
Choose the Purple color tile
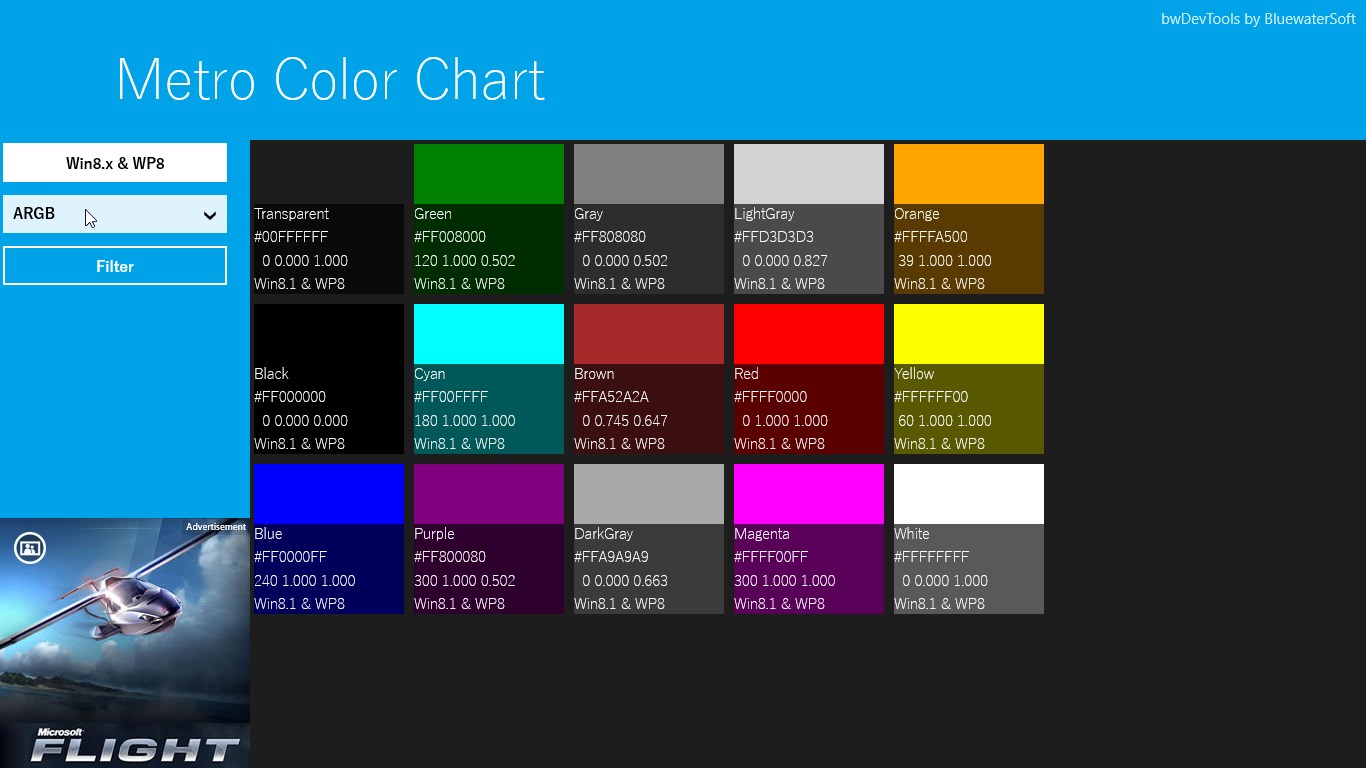click(x=488, y=495)
